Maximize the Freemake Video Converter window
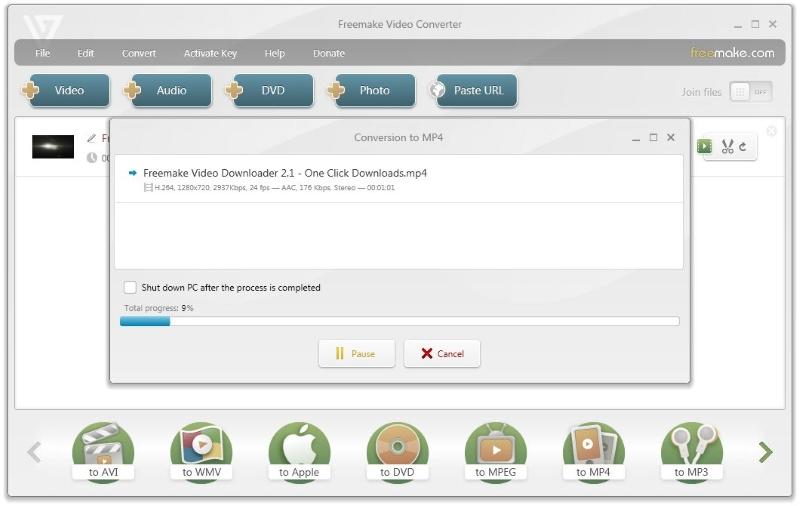This screenshot has height=506, width=800. point(755,24)
